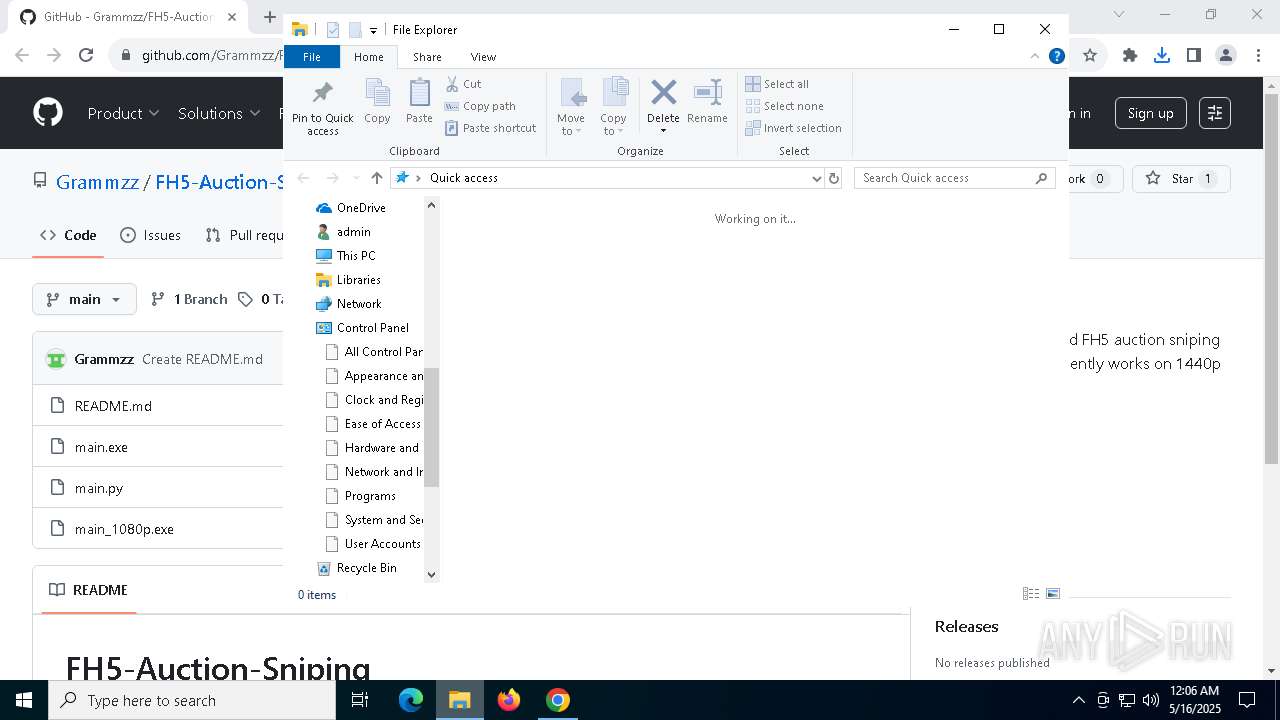Click the Quick access address bar

[607, 178]
